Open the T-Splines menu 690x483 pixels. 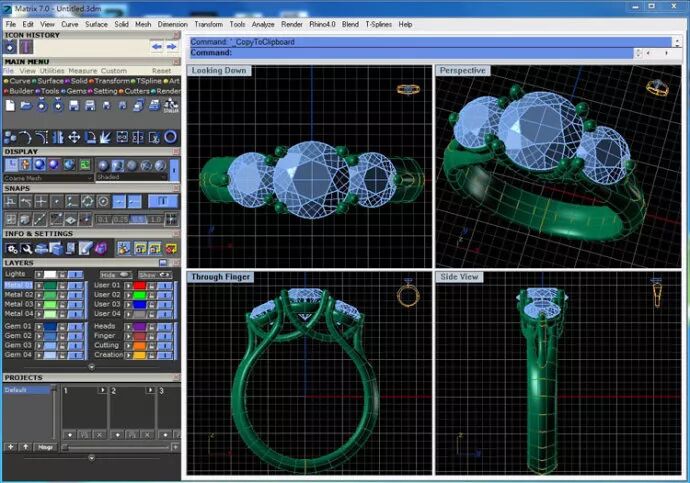coord(378,24)
